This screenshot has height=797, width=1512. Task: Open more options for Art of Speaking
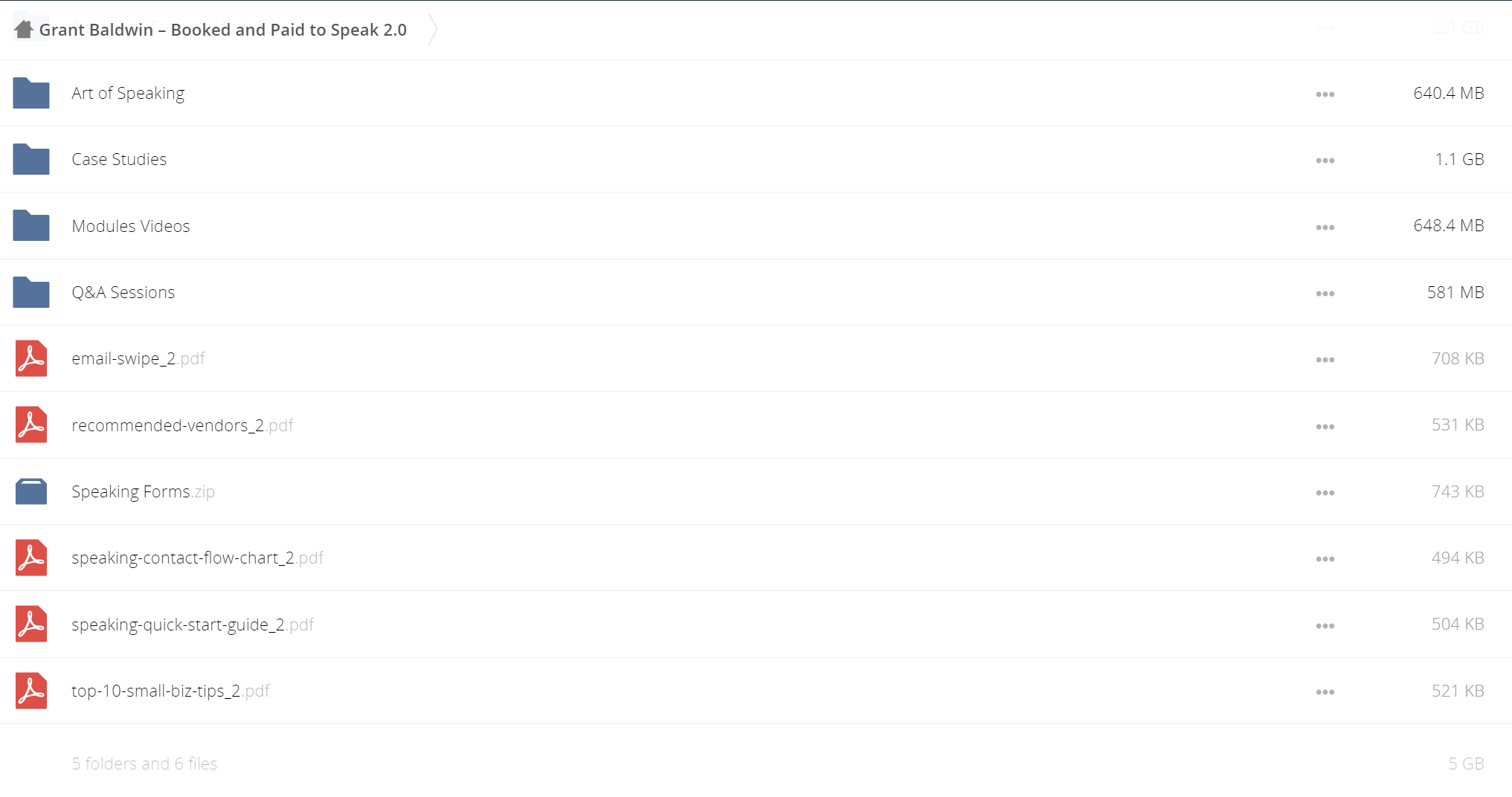click(x=1325, y=94)
